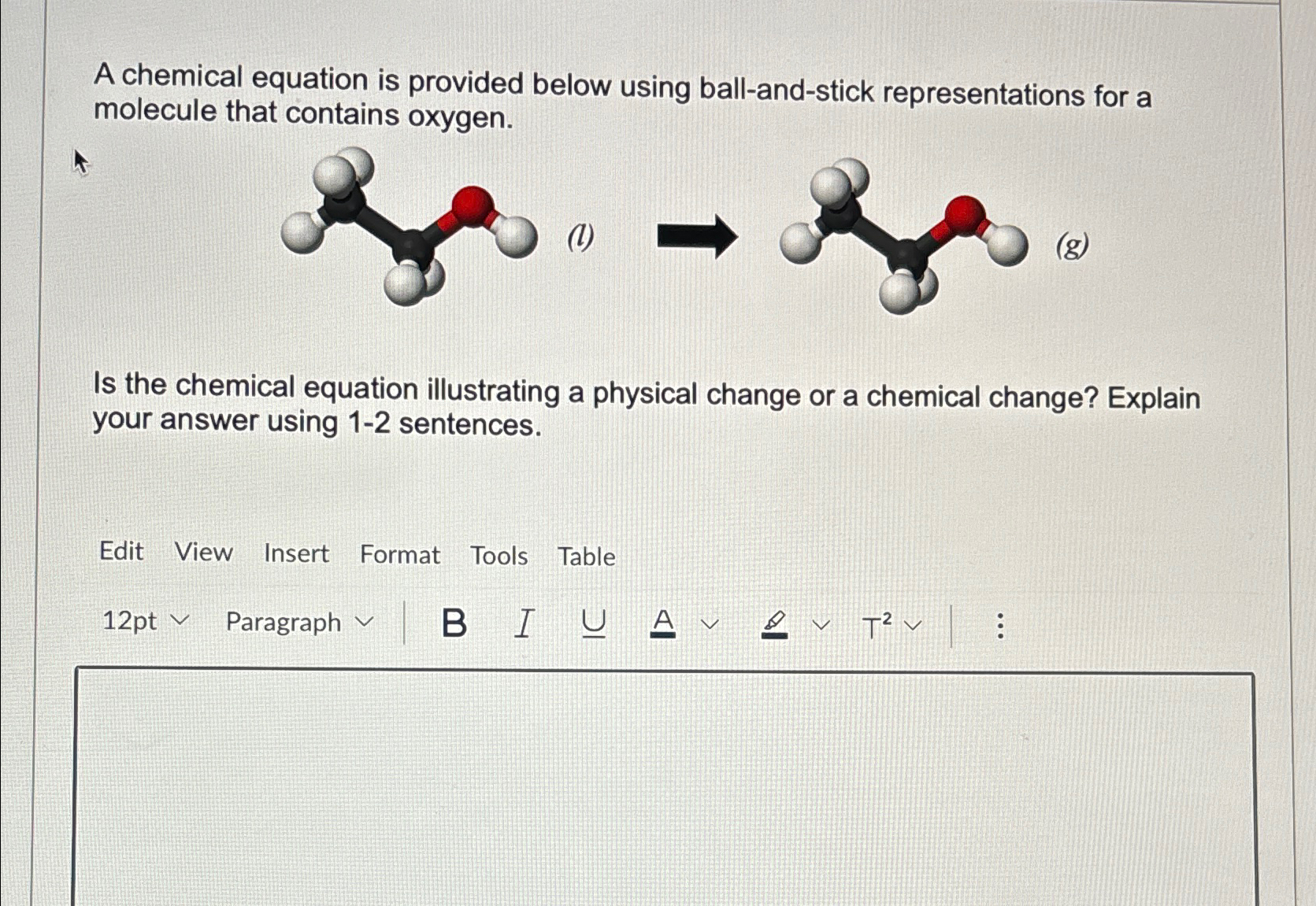1316x906 pixels.
Task: Apply the highlighter background color
Action: pyautogui.click(x=773, y=623)
